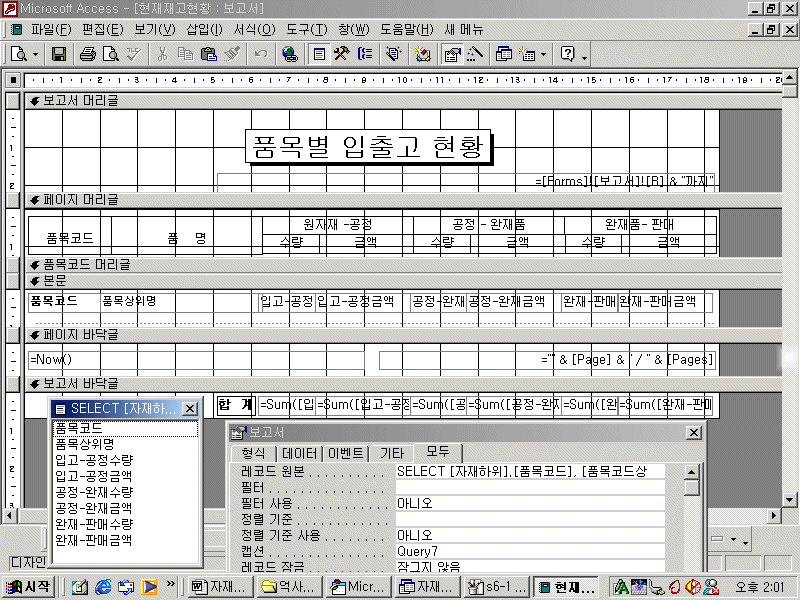This screenshot has height=600, width=800.
Task: Expand the New Object dropdown arrow
Action: (x=543, y=54)
